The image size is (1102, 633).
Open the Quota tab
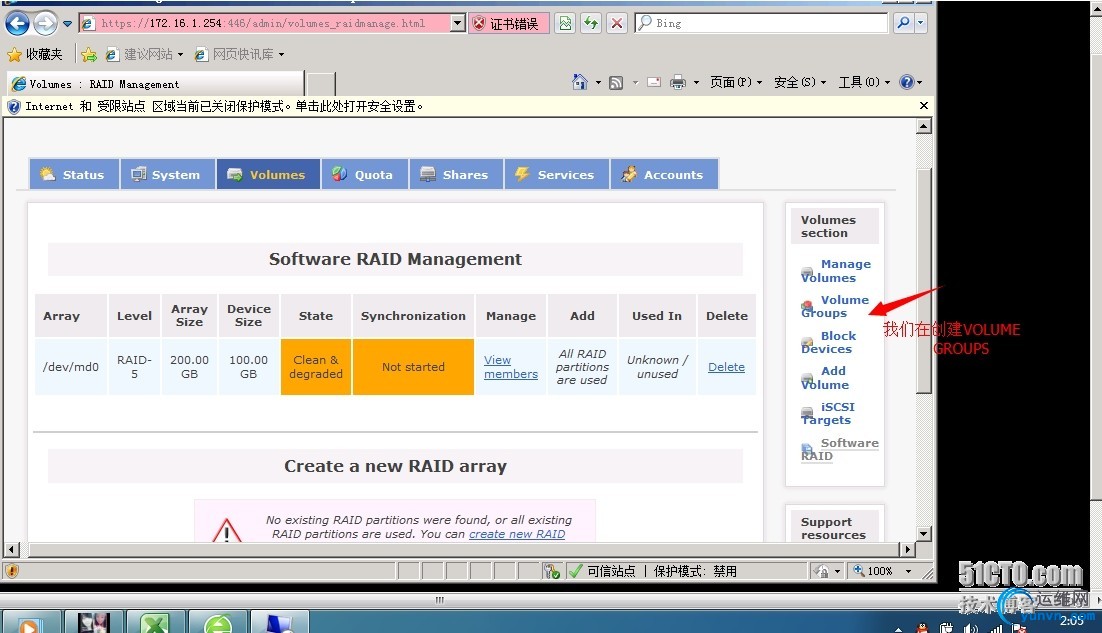pyautogui.click(x=365, y=174)
